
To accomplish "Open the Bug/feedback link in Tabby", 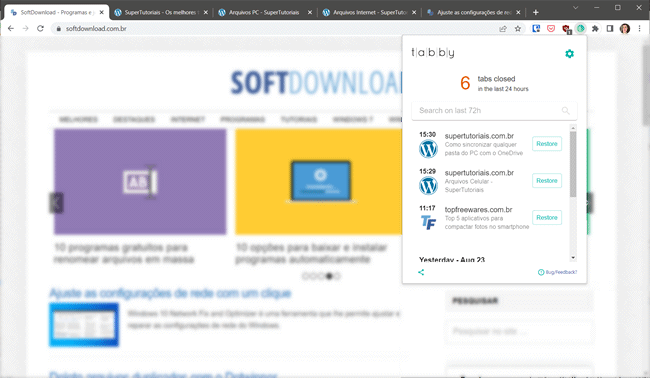I will tap(557, 272).
